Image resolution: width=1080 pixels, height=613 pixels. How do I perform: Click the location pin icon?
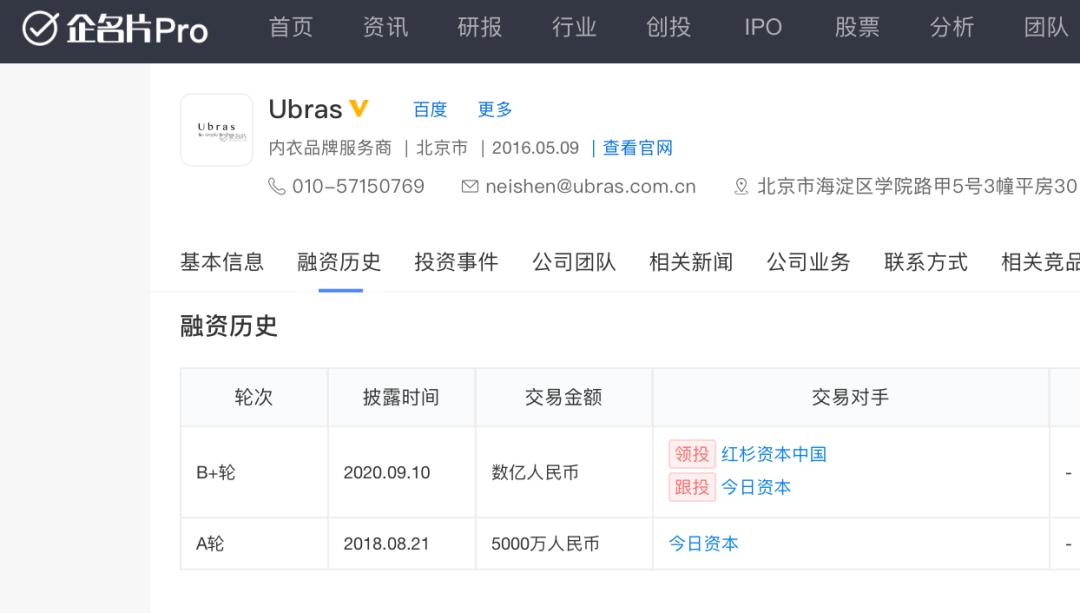click(x=741, y=187)
